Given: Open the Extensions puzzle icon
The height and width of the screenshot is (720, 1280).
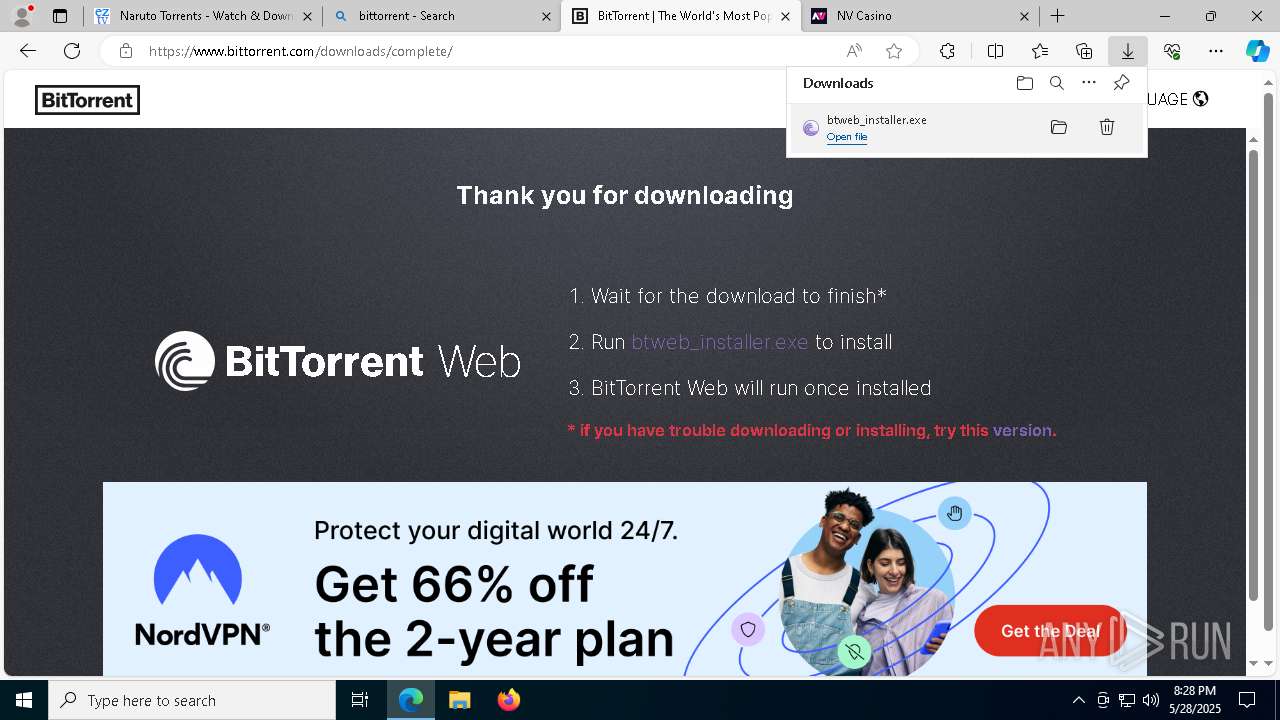Looking at the screenshot, I should tap(947, 51).
